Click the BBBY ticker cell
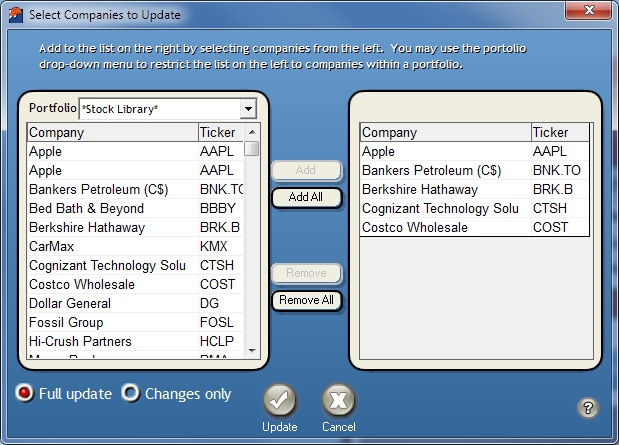The height and width of the screenshot is (445, 619). click(221, 208)
